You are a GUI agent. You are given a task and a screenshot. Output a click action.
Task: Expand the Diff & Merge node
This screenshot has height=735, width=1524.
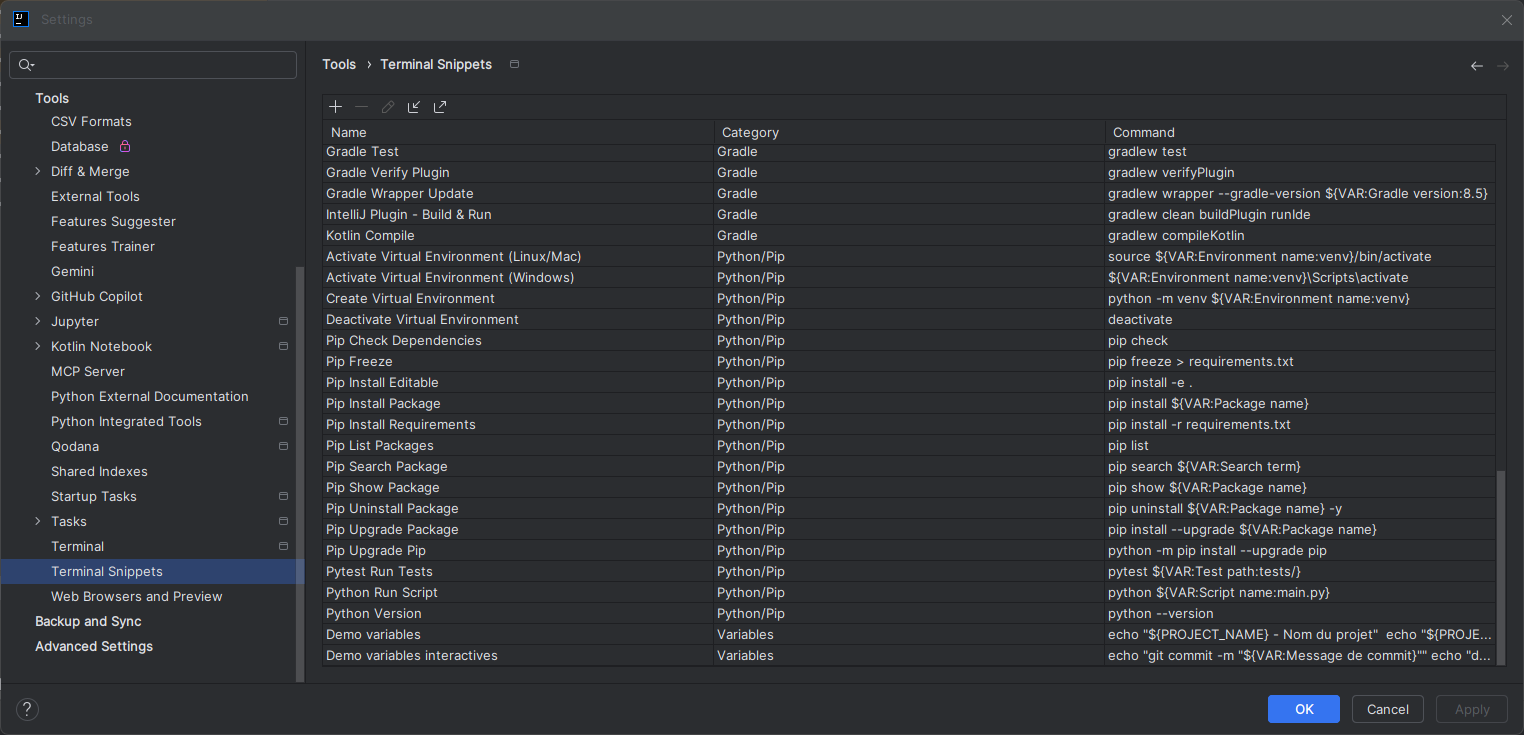tap(38, 171)
